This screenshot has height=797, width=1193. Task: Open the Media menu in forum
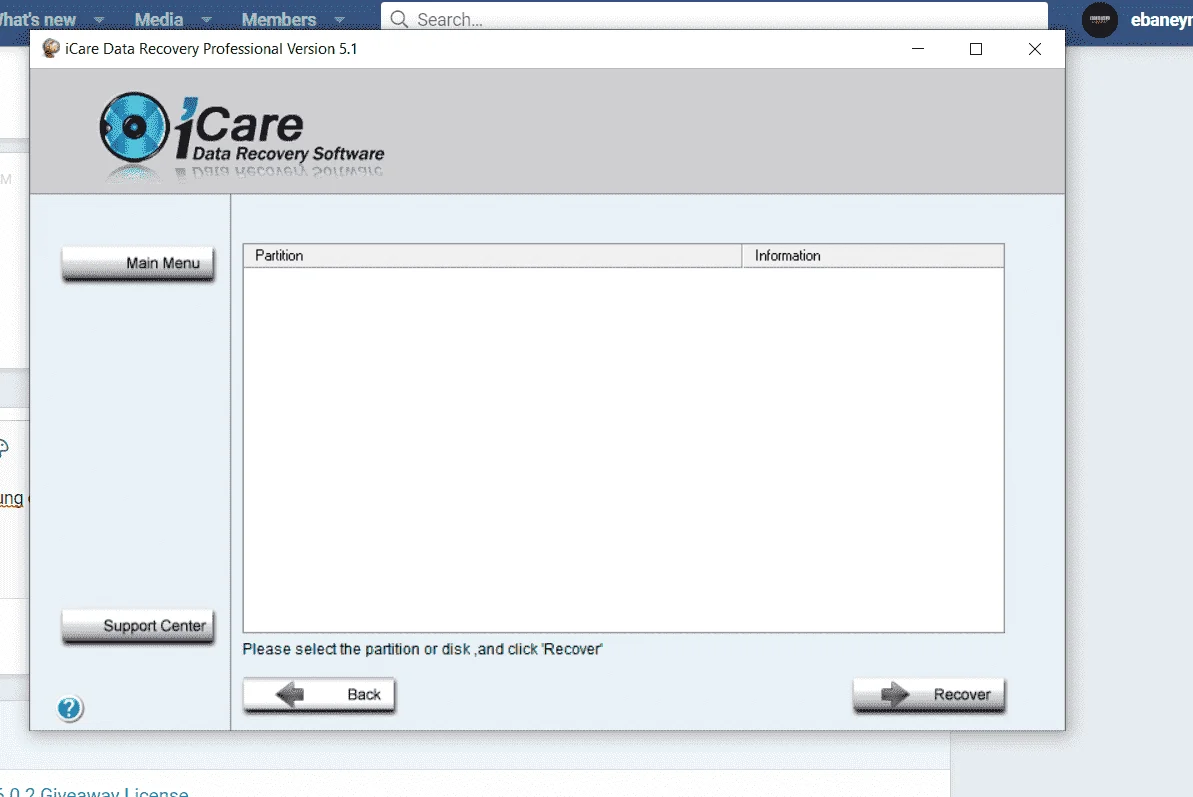(159, 20)
